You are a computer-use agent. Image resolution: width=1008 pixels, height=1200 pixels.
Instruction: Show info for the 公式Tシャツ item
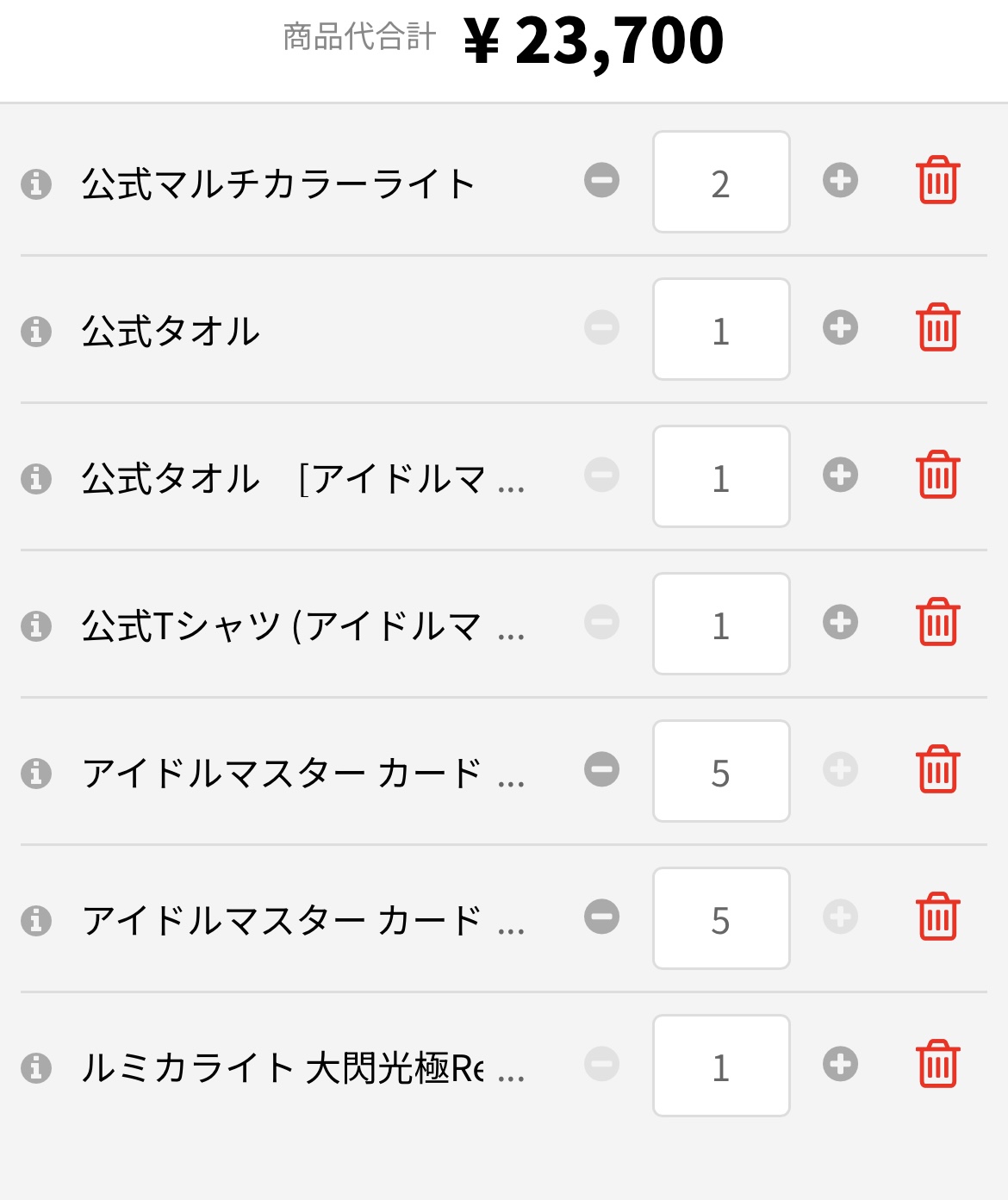pos(36,625)
